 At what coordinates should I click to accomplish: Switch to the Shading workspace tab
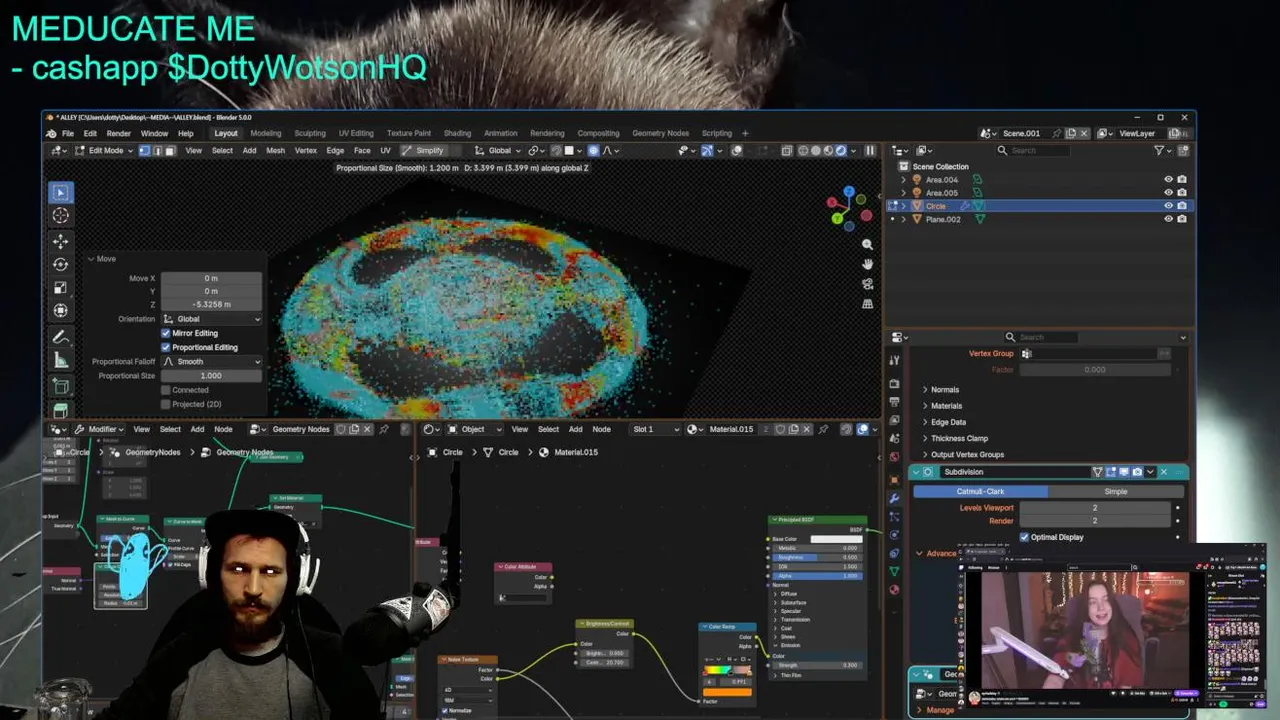point(457,133)
